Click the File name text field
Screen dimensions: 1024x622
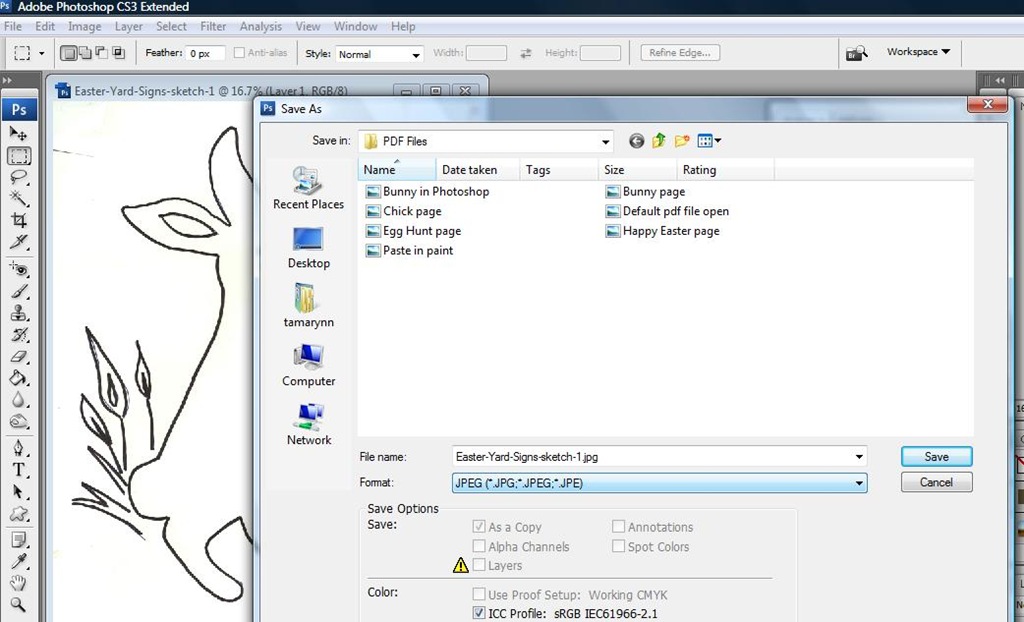(x=660, y=457)
